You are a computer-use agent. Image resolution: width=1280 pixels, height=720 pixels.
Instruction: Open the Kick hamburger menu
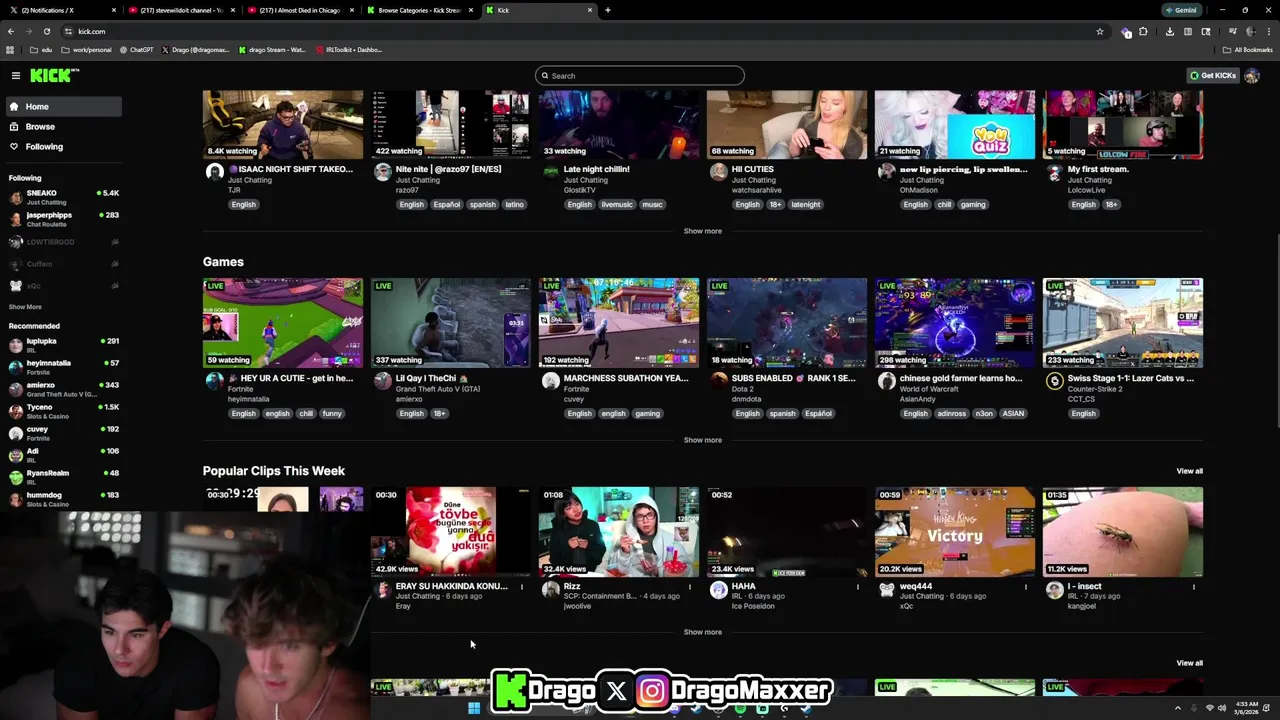[x=16, y=75]
